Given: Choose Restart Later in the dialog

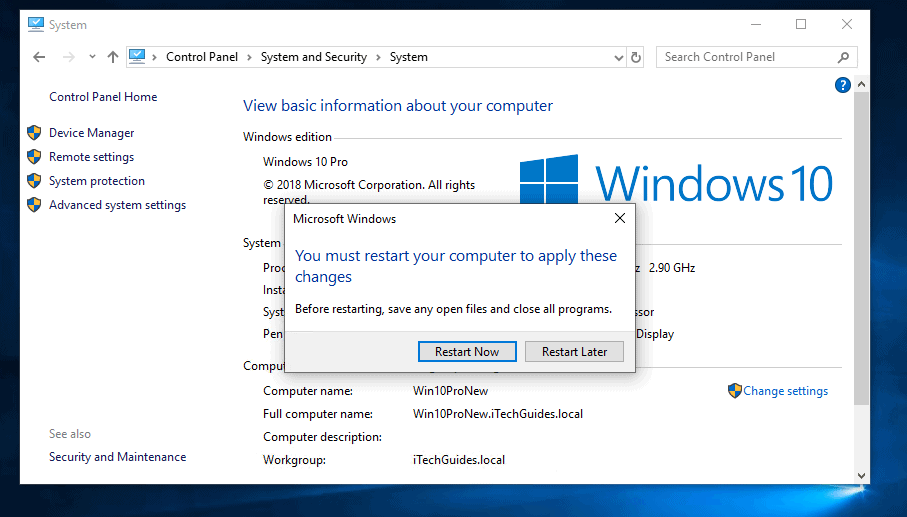Looking at the screenshot, I should tap(574, 352).
